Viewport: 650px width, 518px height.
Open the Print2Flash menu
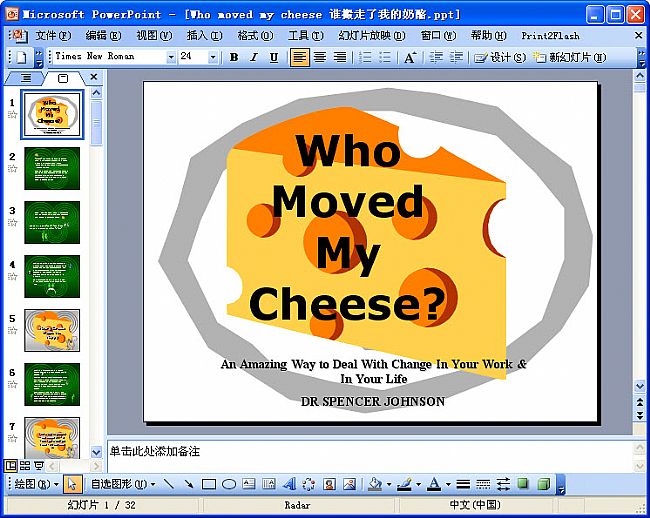pos(550,36)
